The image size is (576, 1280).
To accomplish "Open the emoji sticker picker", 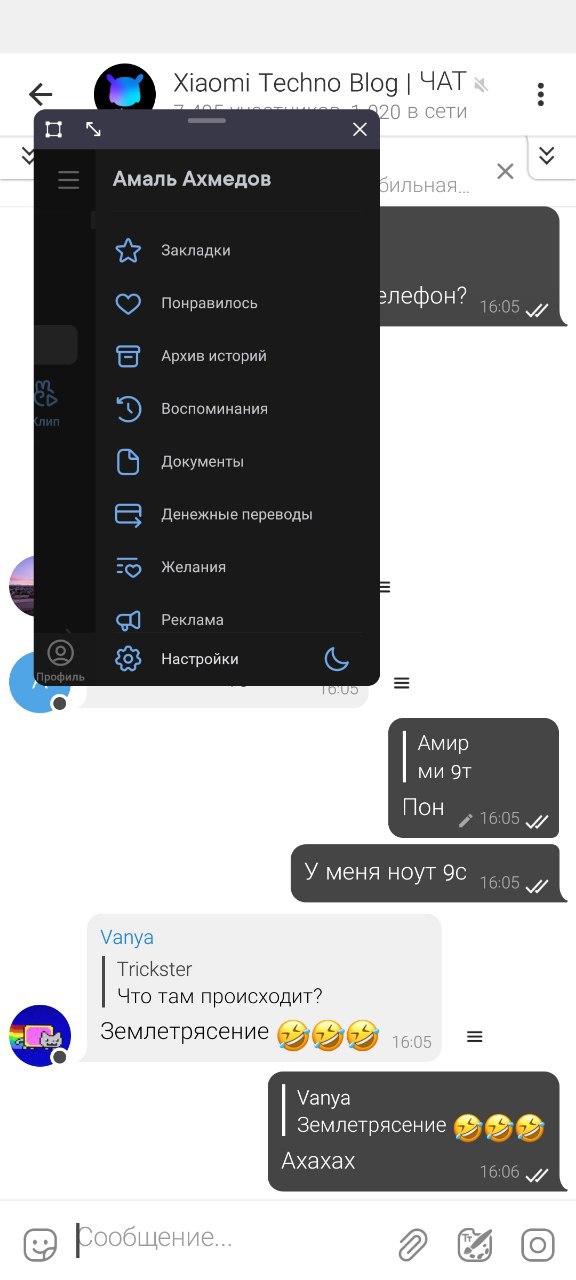I will click(x=40, y=1245).
